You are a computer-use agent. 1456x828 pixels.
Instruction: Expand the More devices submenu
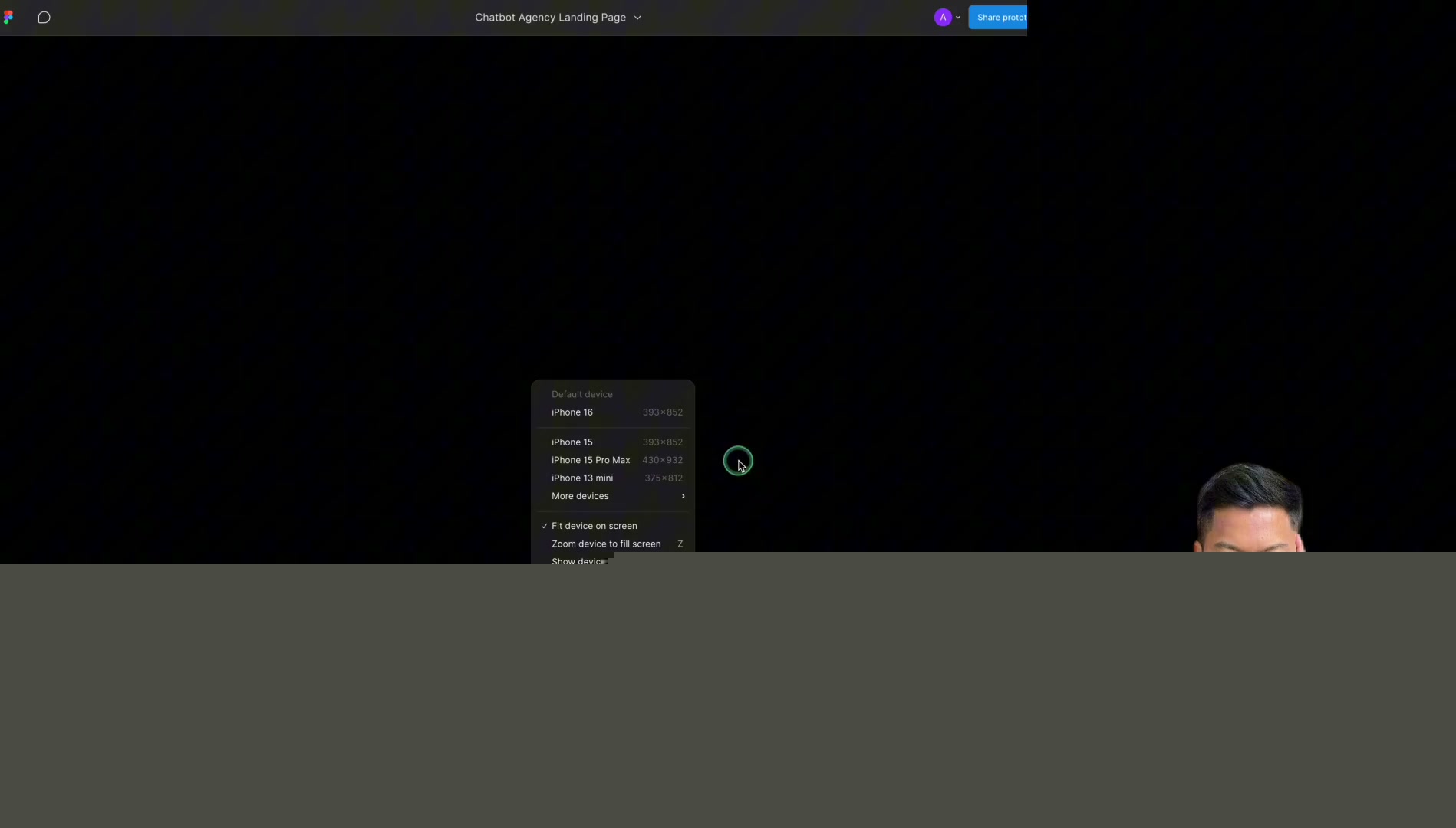613,496
